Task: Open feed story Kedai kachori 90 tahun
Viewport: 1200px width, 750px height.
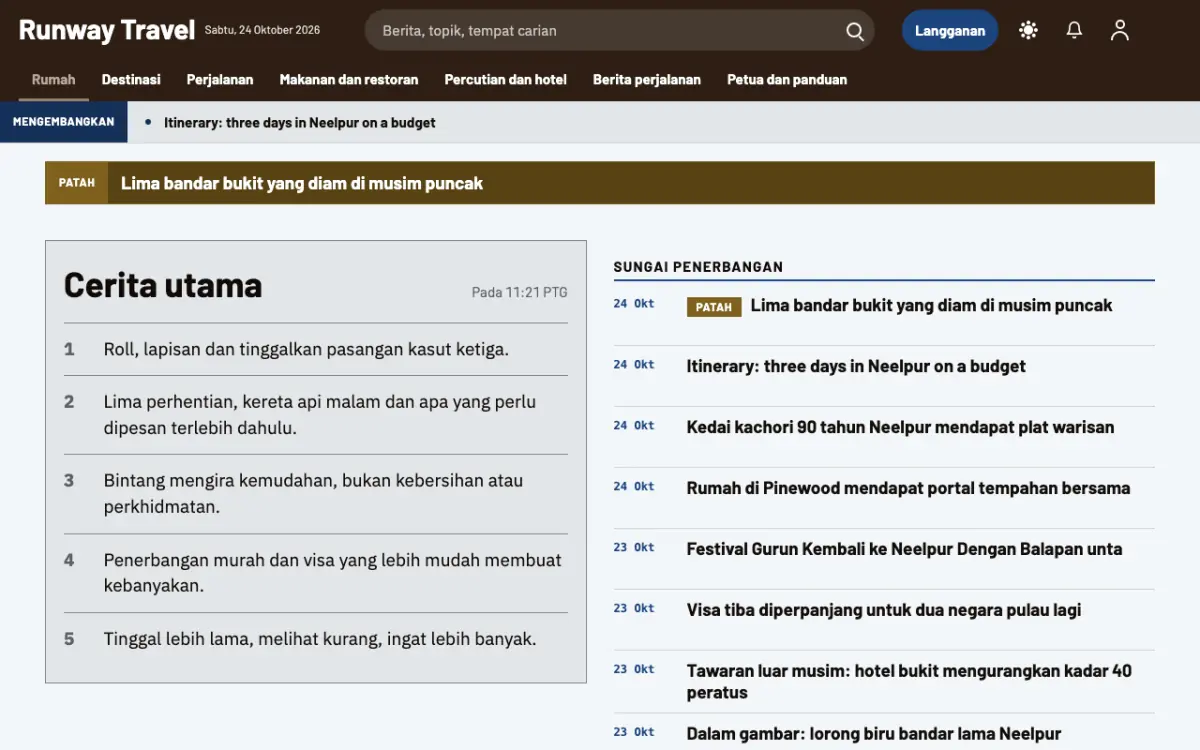Action: (x=900, y=428)
